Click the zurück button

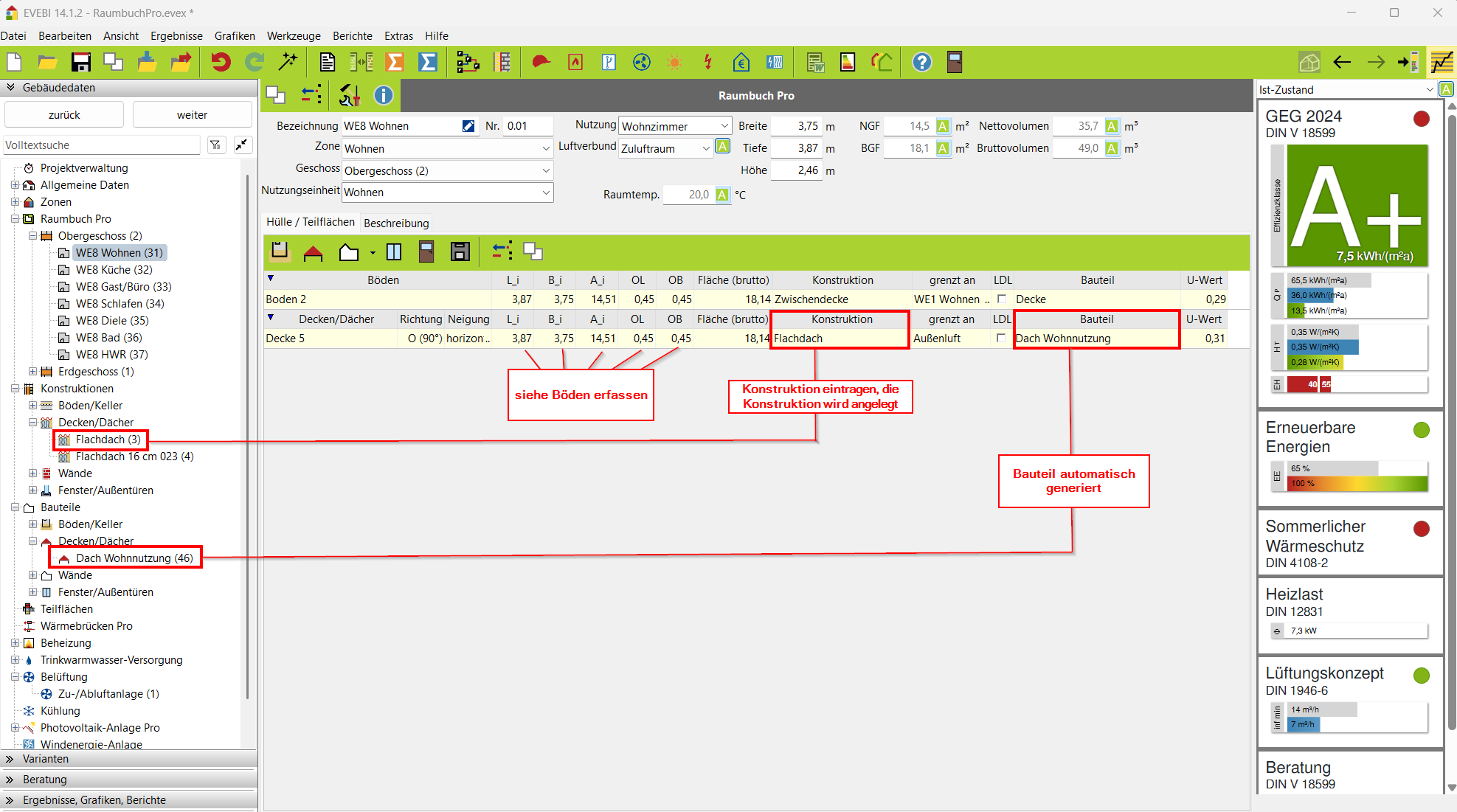tap(64, 115)
